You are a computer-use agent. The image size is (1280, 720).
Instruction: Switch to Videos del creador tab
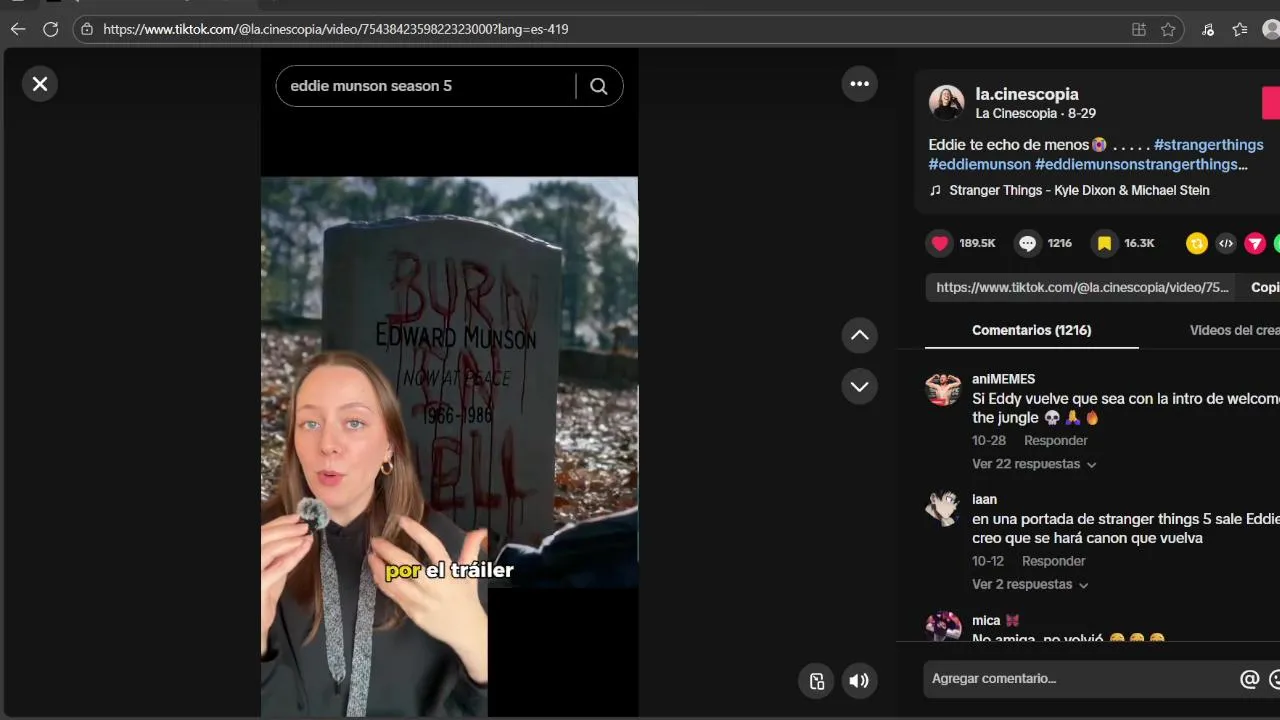pos(1234,330)
